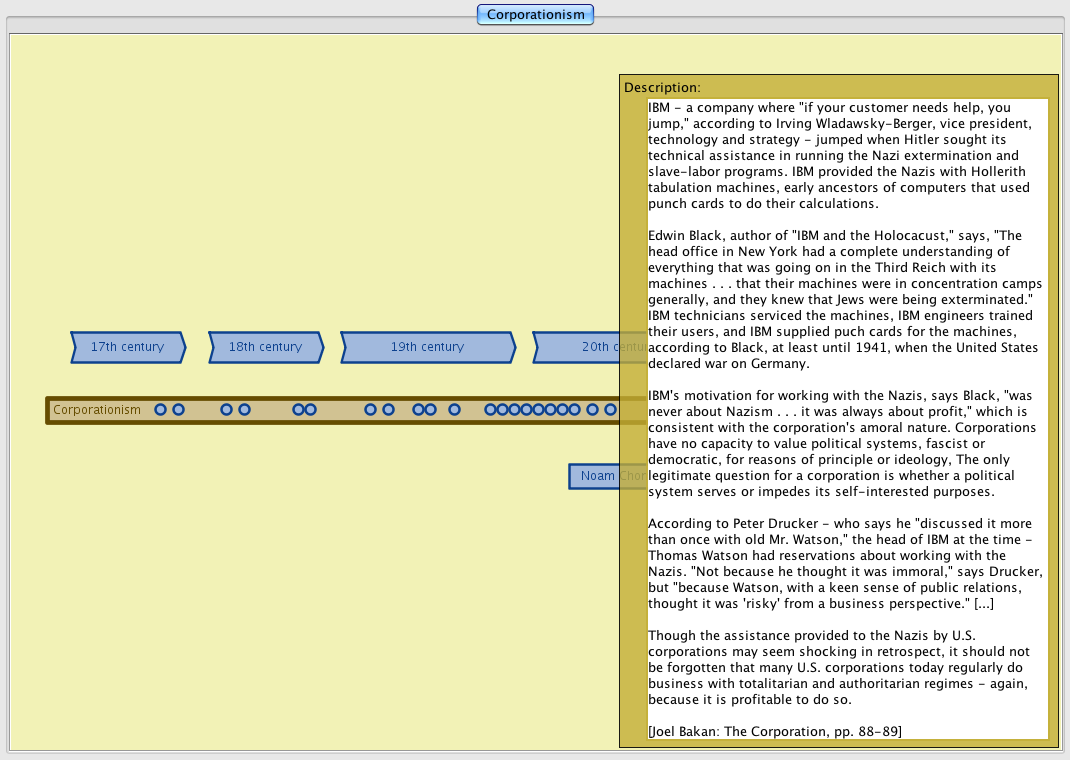
Task: Click the Corporationism title tab at top
Action: coord(535,15)
